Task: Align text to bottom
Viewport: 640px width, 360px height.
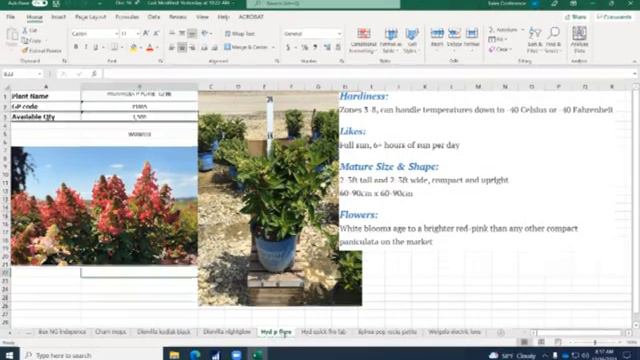Action: click(192, 33)
